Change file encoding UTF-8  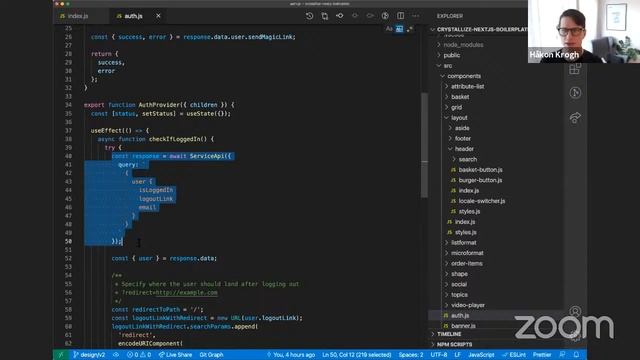click(439, 355)
